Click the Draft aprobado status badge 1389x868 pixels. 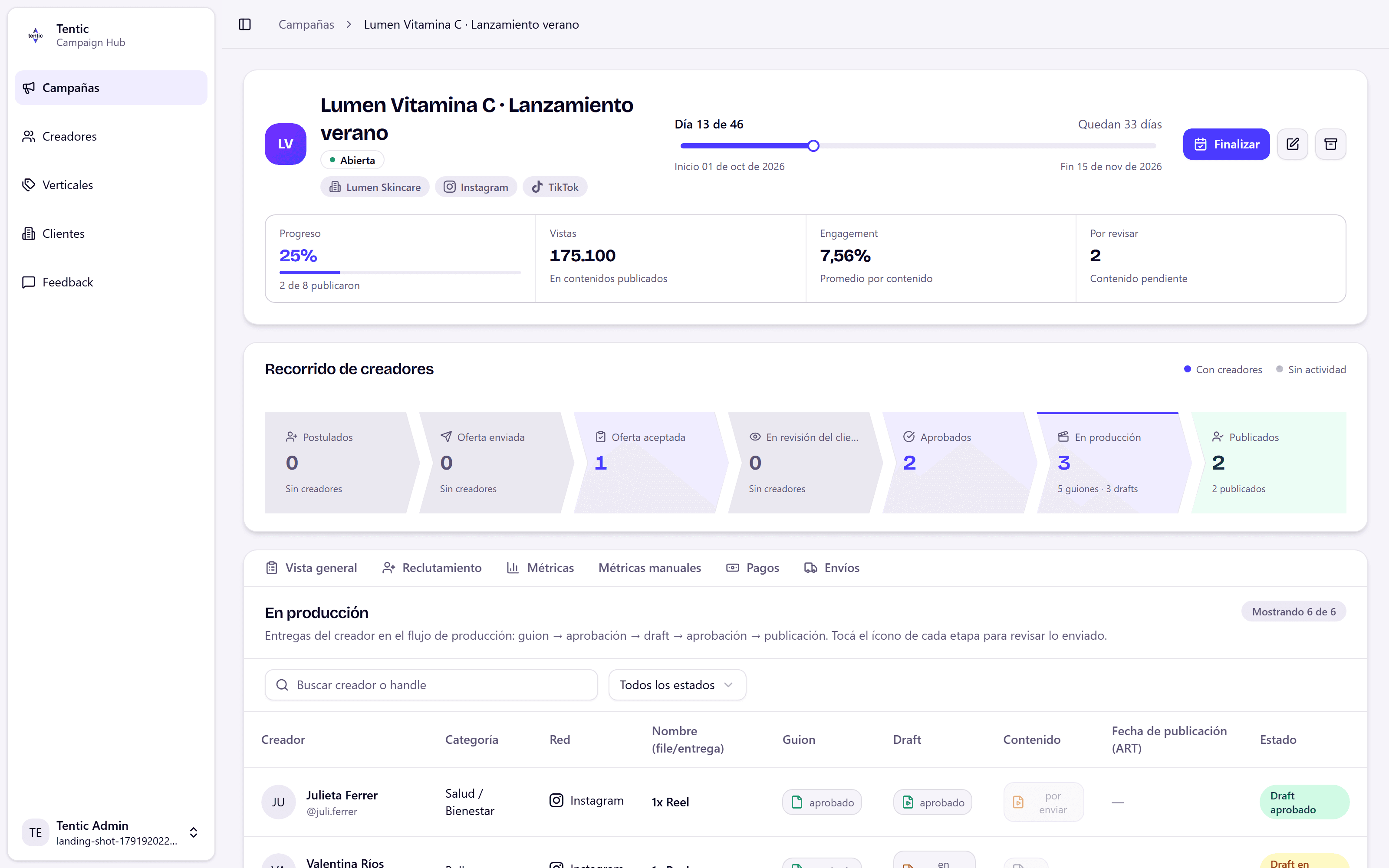click(1304, 802)
